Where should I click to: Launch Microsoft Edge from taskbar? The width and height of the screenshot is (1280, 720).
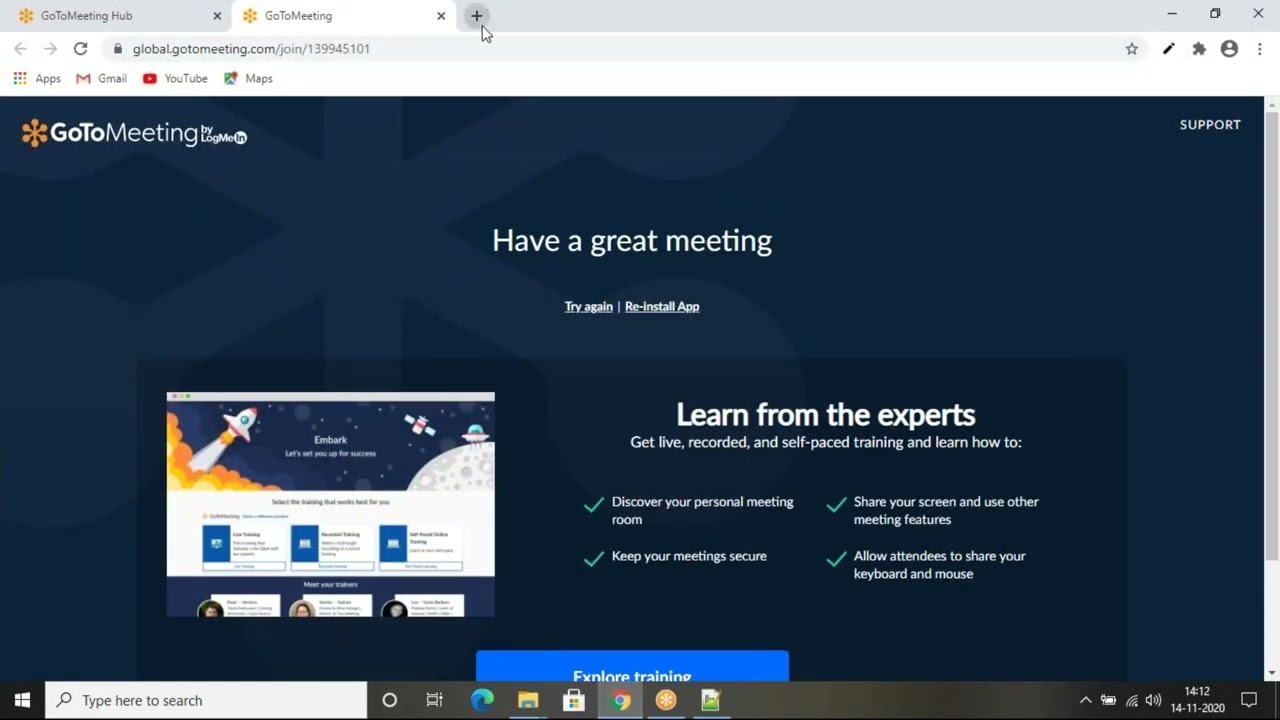click(482, 700)
